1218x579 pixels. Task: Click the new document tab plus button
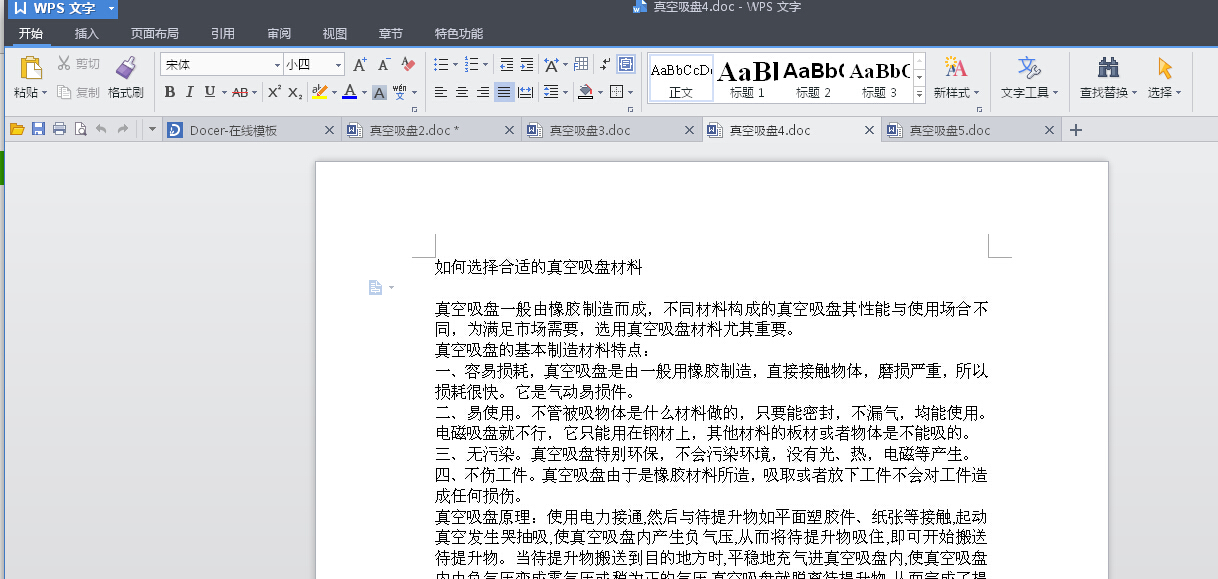[x=1076, y=130]
